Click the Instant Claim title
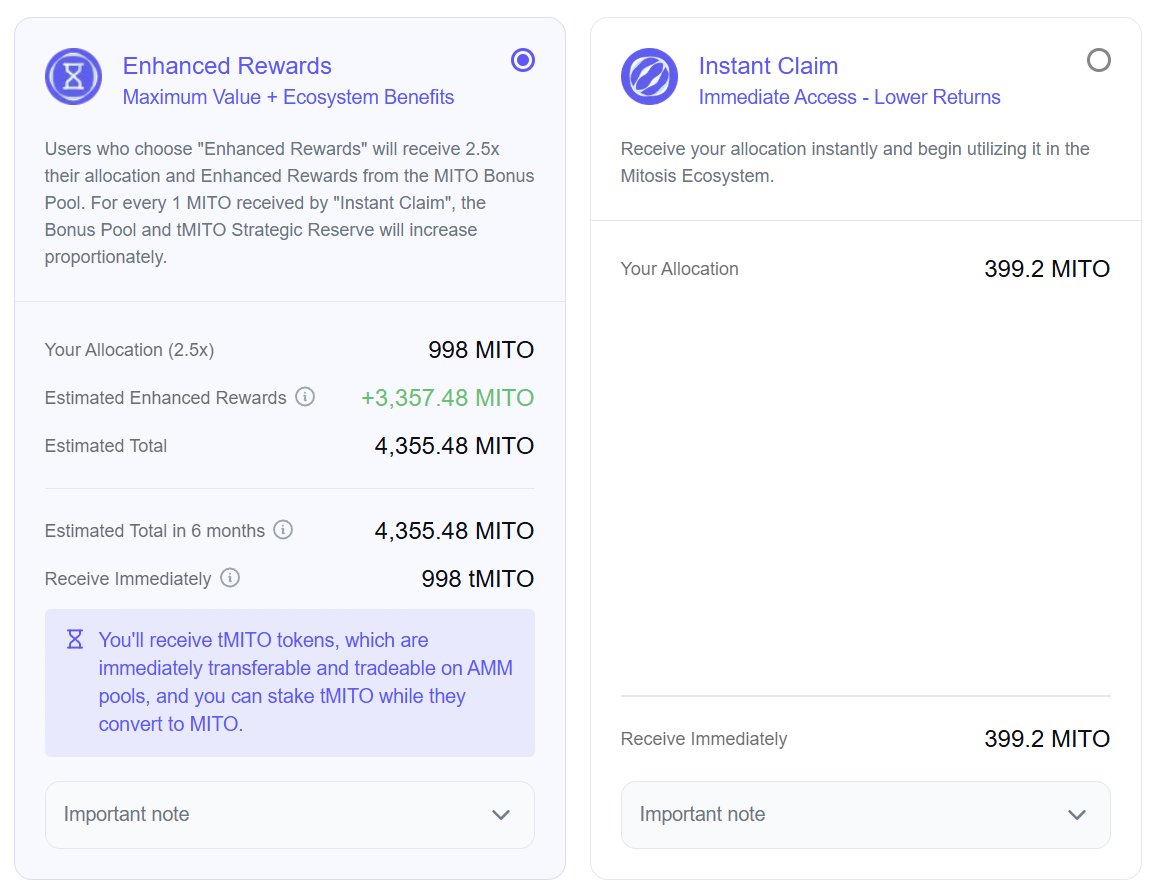The image size is (1170, 894). [x=768, y=66]
